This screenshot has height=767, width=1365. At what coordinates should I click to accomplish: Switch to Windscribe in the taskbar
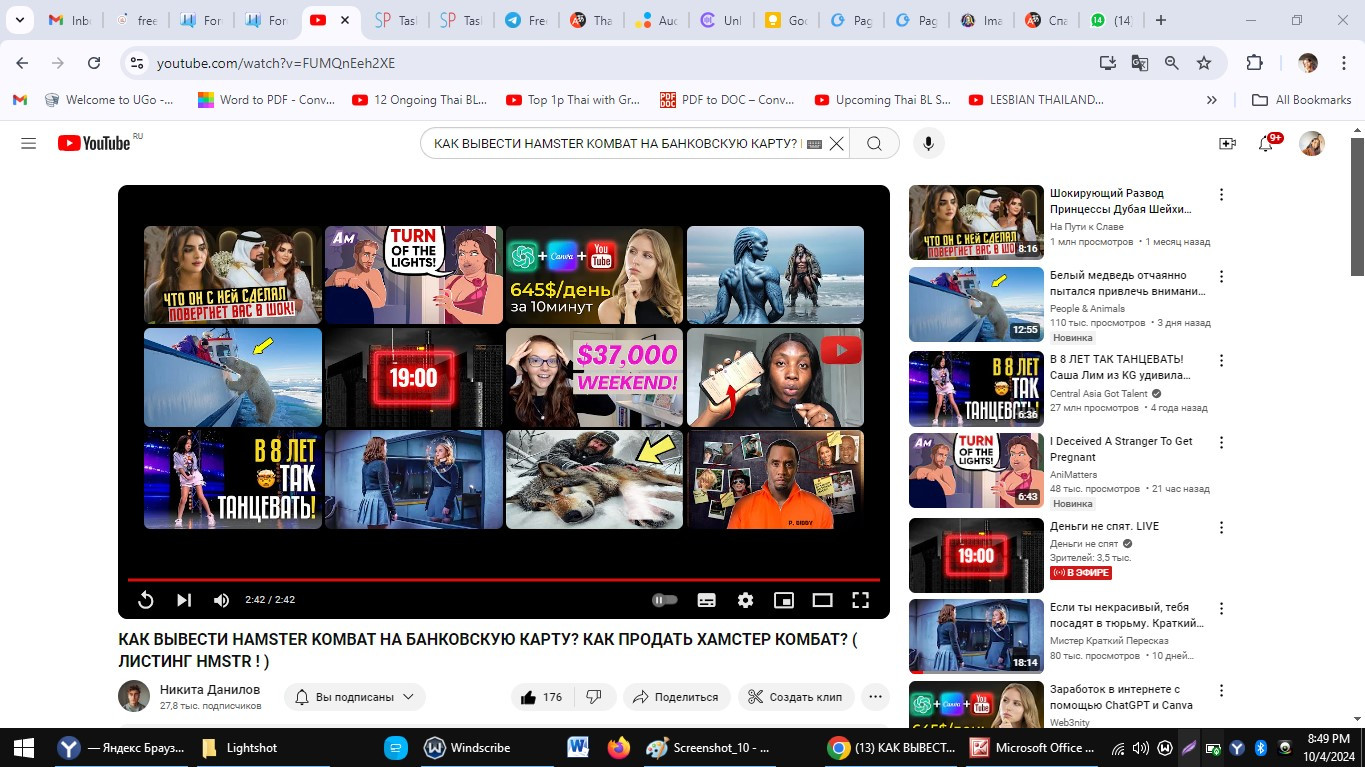[468, 747]
